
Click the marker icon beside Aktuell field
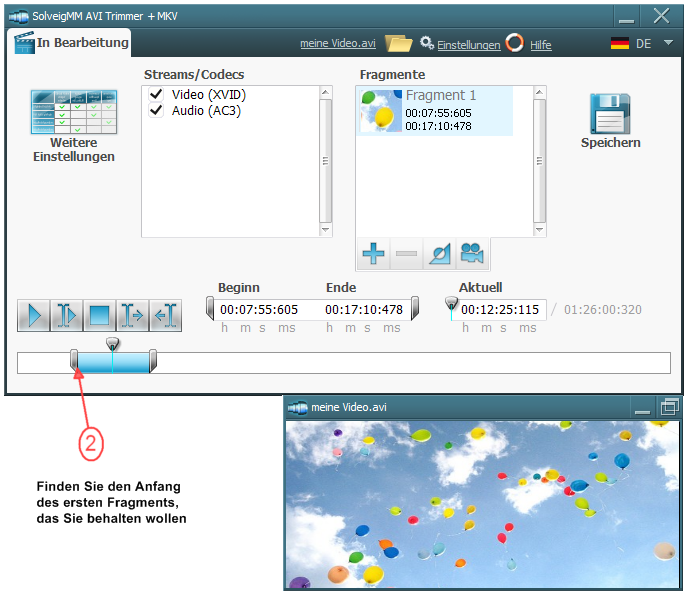tap(451, 305)
